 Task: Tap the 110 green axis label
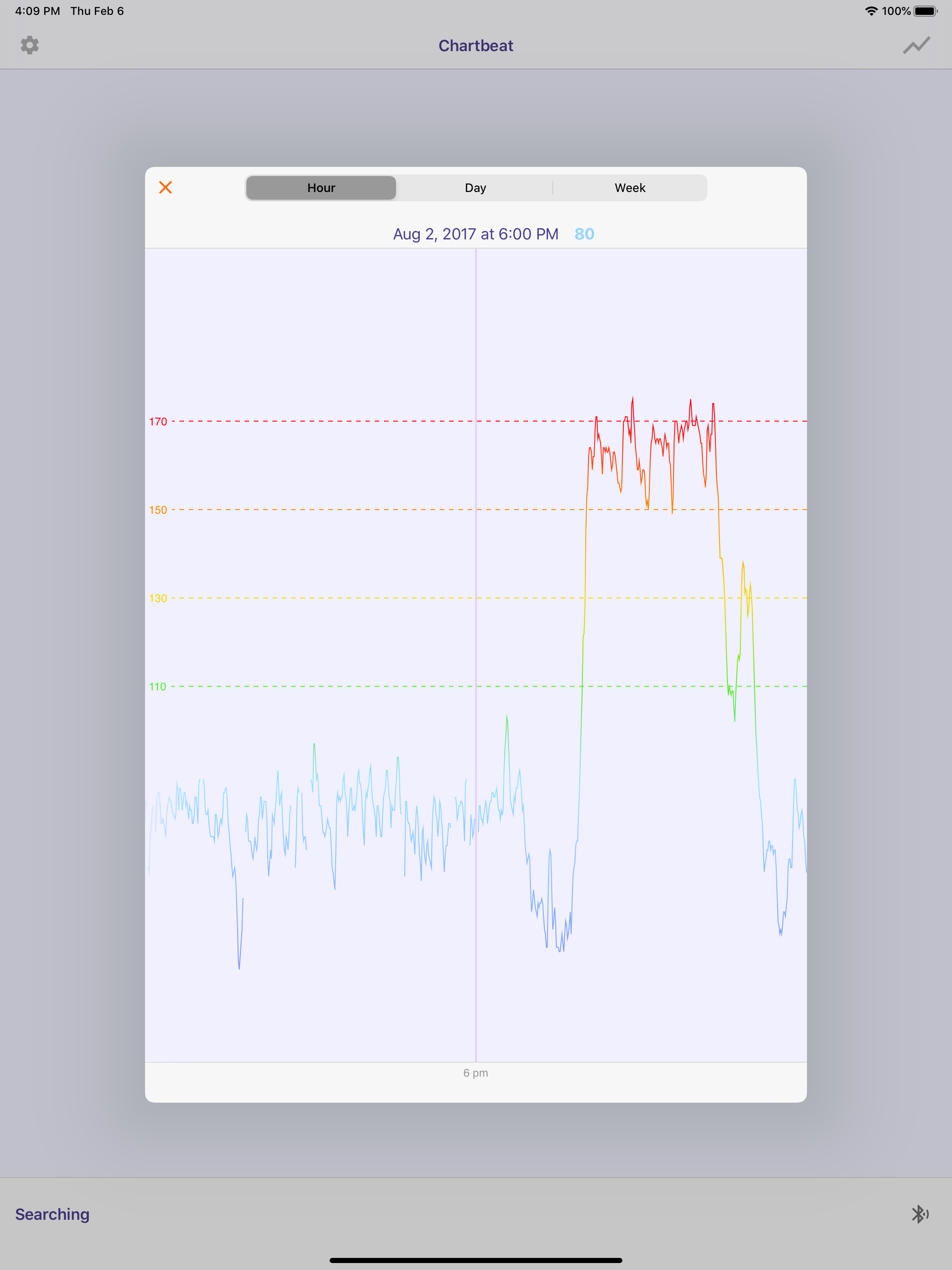[x=157, y=687]
